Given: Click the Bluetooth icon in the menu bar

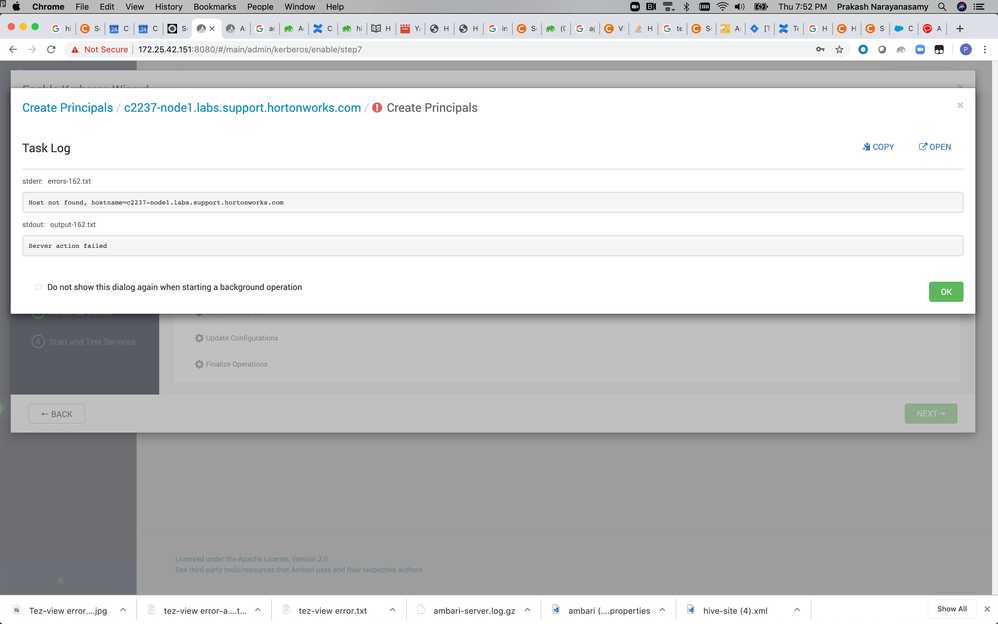Looking at the screenshot, I should point(686,6).
